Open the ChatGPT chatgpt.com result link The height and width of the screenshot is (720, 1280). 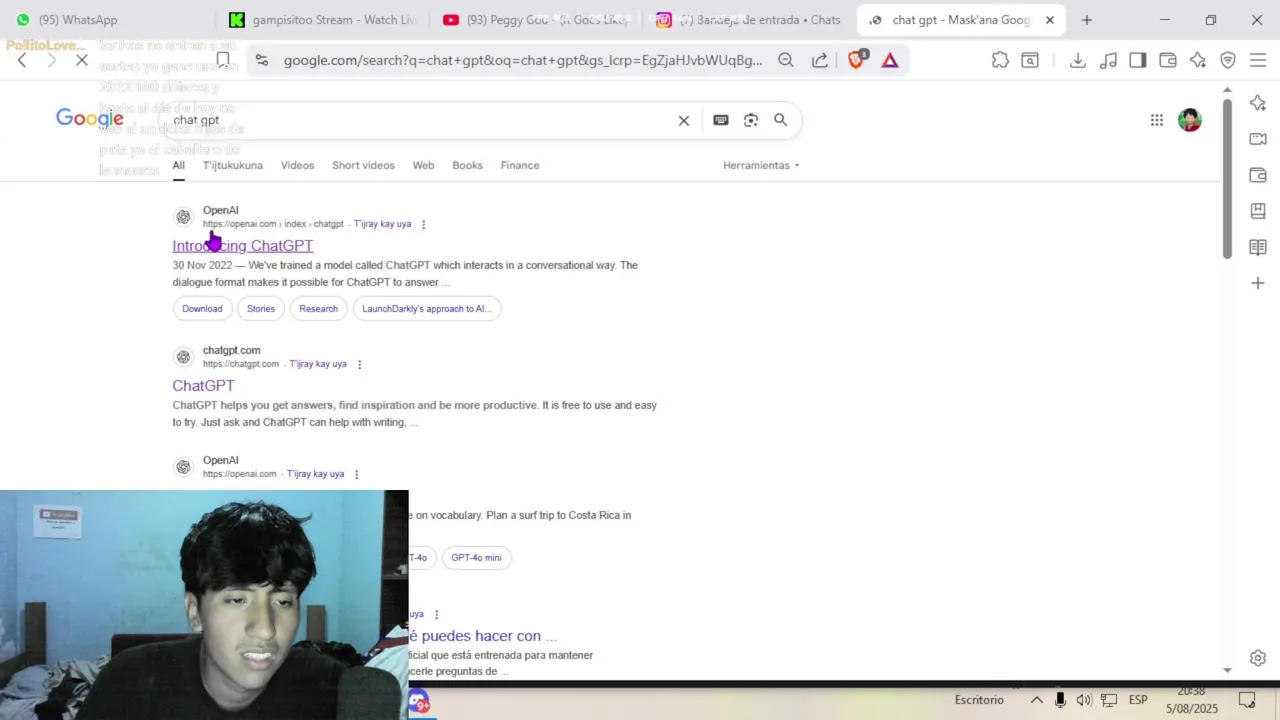pos(203,386)
